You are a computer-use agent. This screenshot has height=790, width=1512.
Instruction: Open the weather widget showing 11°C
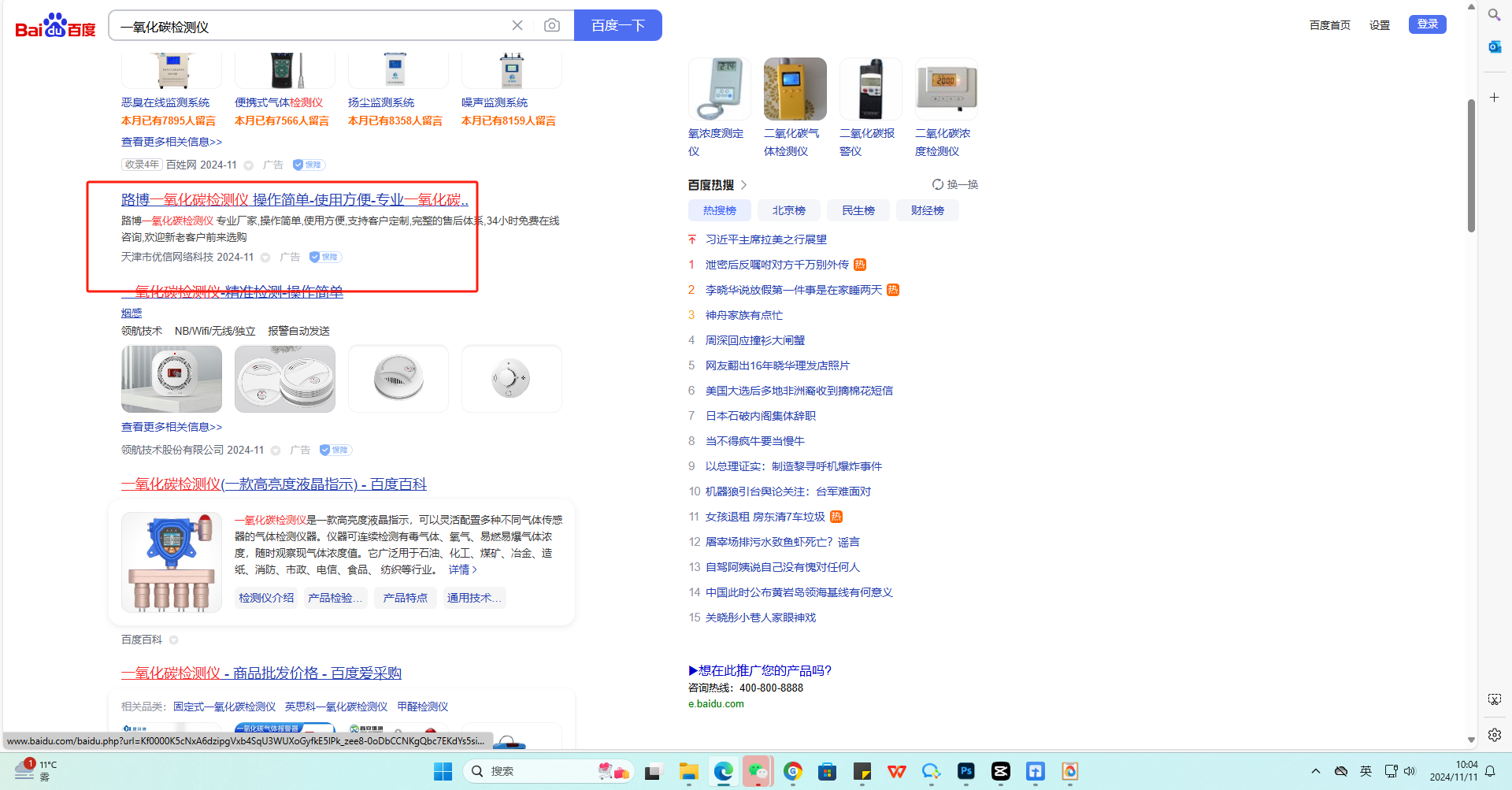point(35,770)
